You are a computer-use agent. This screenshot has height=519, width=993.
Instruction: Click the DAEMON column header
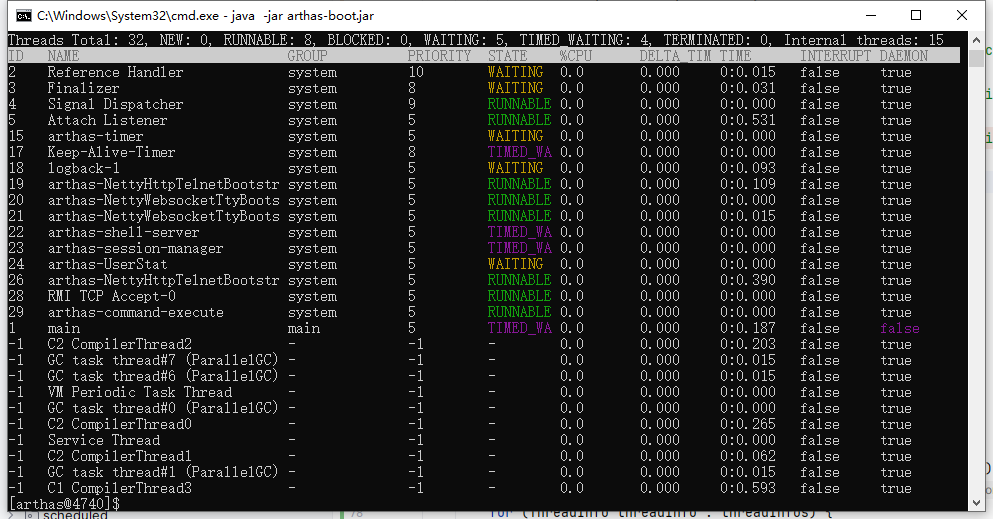tap(904, 56)
